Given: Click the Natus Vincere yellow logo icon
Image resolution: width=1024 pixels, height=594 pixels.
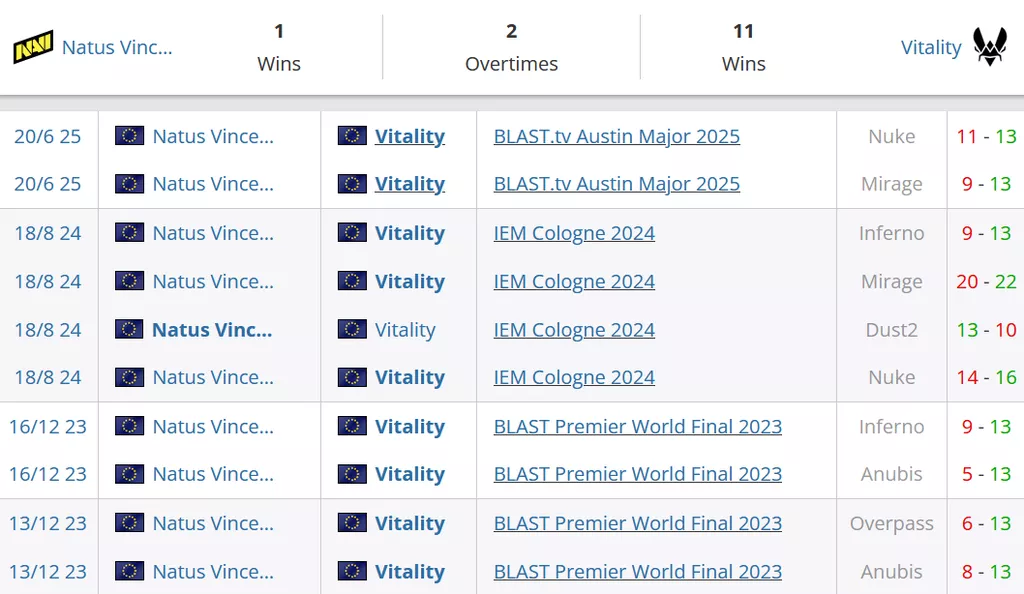Looking at the screenshot, I should [x=33, y=47].
